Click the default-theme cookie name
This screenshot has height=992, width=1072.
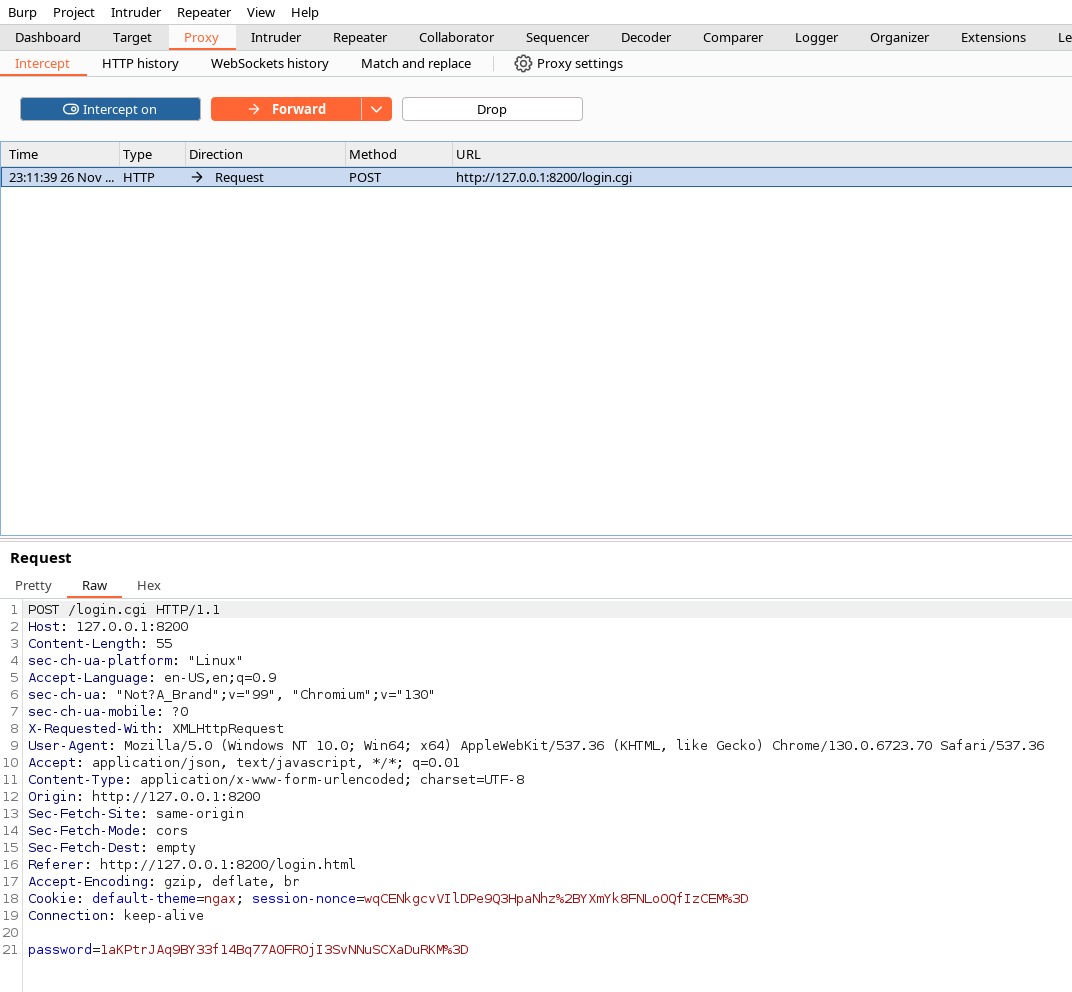[x=144, y=898]
